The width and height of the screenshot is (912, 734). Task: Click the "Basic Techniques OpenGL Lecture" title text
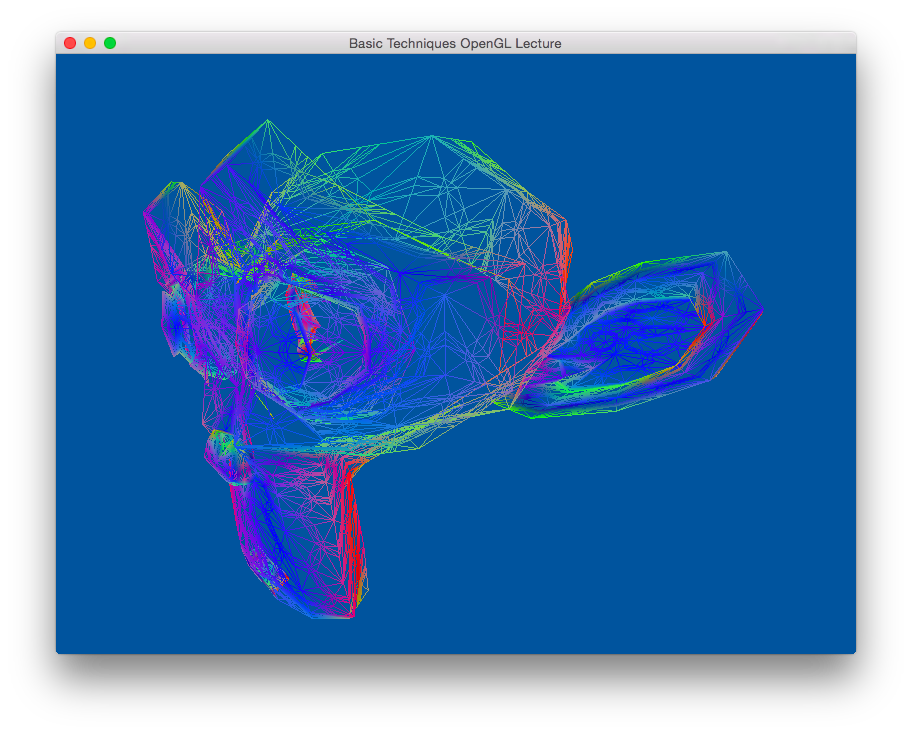click(x=455, y=43)
